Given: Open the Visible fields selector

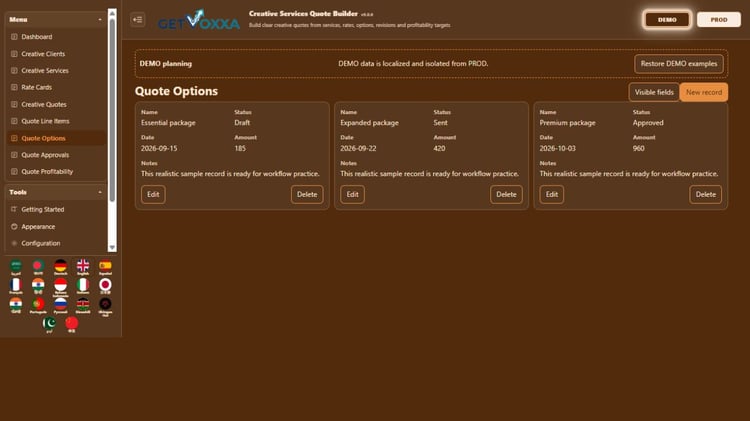Looking at the screenshot, I should 654,92.
